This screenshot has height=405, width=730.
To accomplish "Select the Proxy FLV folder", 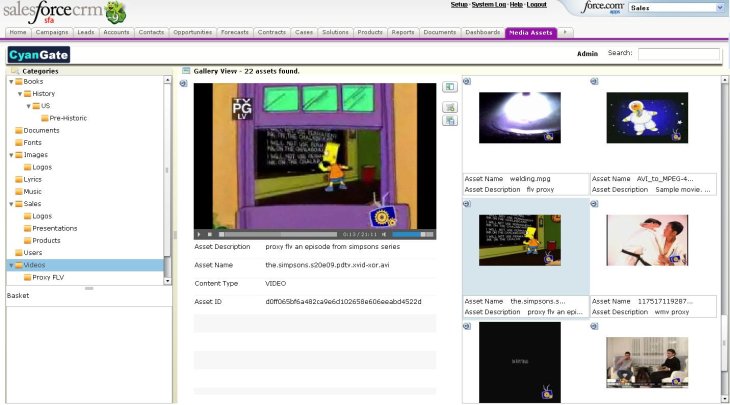I will 48,277.
